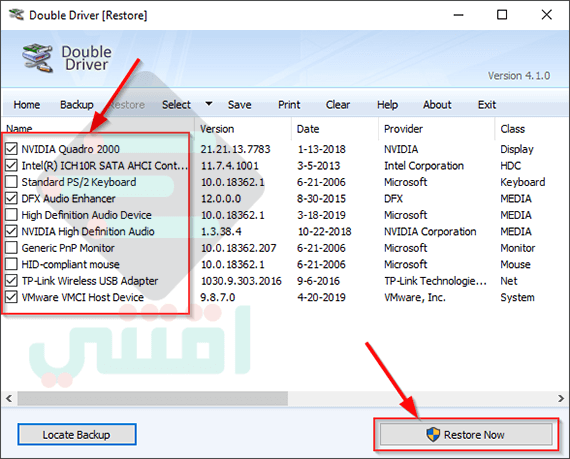Click the Select menu item
The height and width of the screenshot is (459, 570).
[x=176, y=105]
